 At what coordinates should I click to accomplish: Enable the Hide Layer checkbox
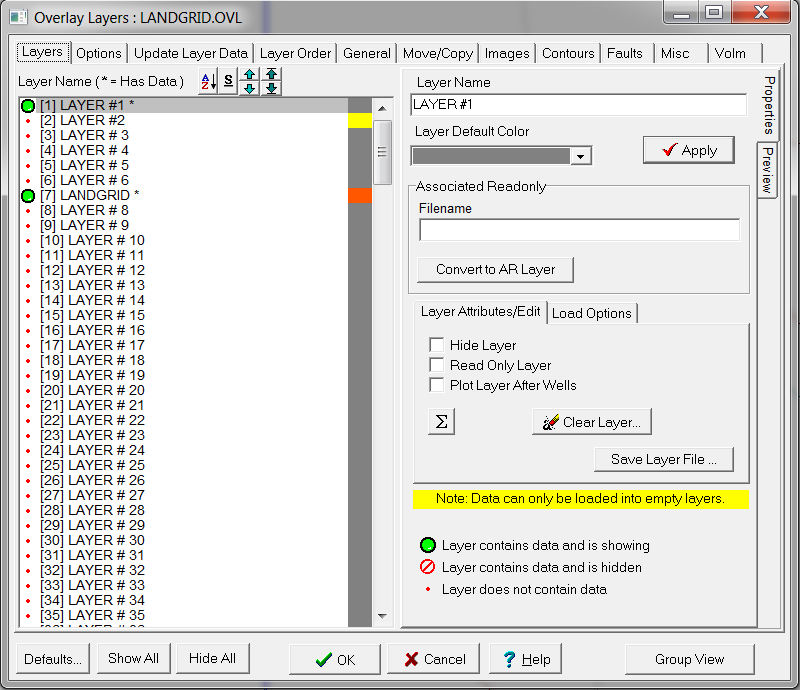[437, 345]
